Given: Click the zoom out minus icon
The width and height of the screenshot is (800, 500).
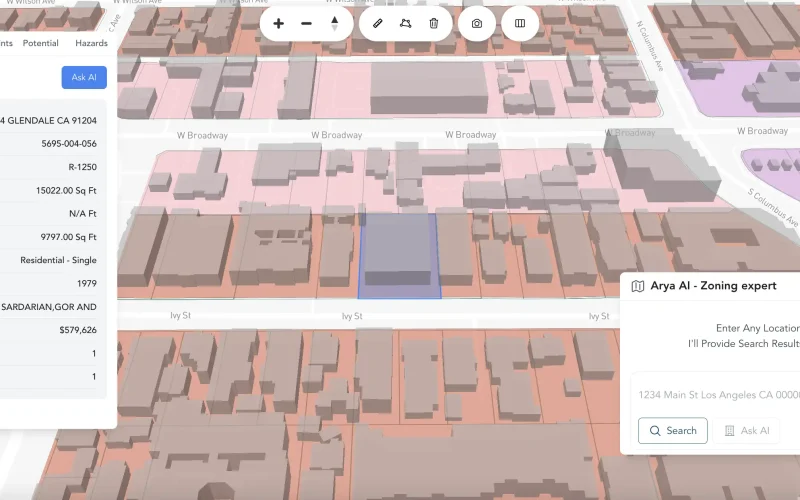Looking at the screenshot, I should [306, 23].
